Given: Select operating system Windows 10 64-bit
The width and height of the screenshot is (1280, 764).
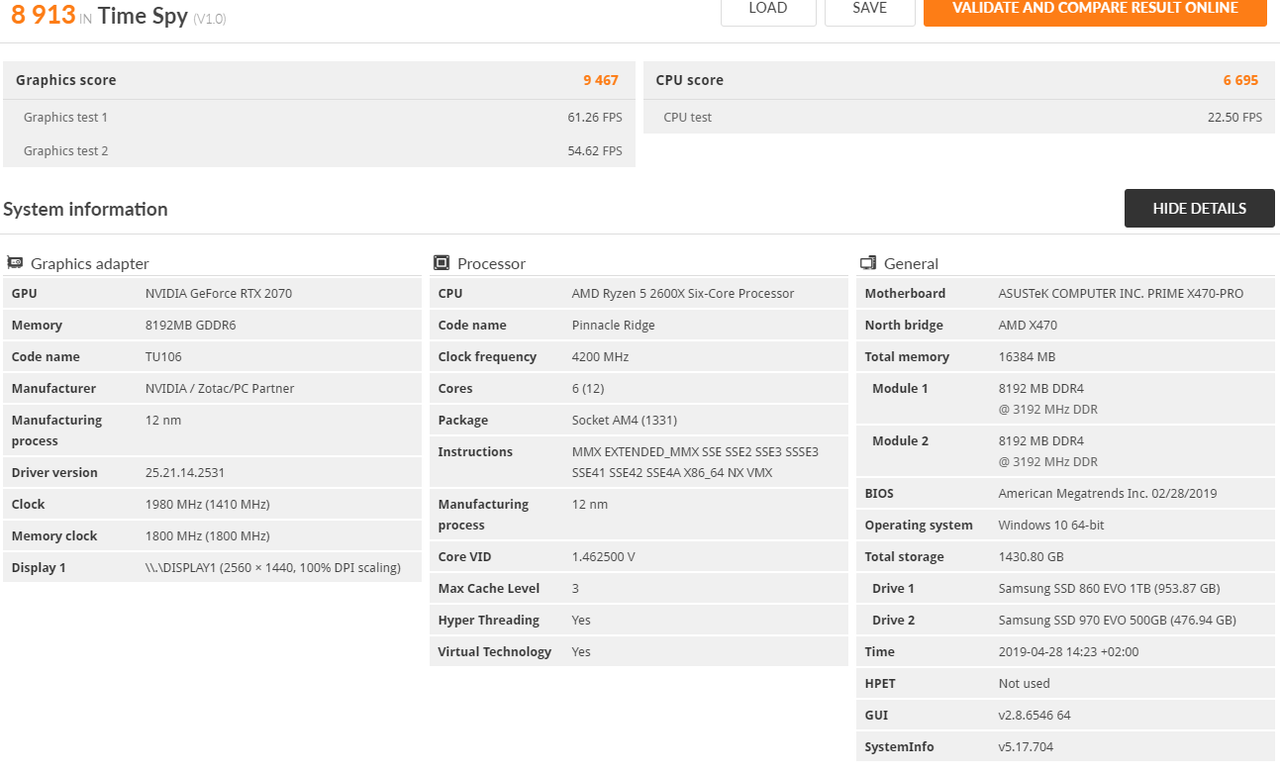Looking at the screenshot, I should pyautogui.click(x=1051, y=525).
